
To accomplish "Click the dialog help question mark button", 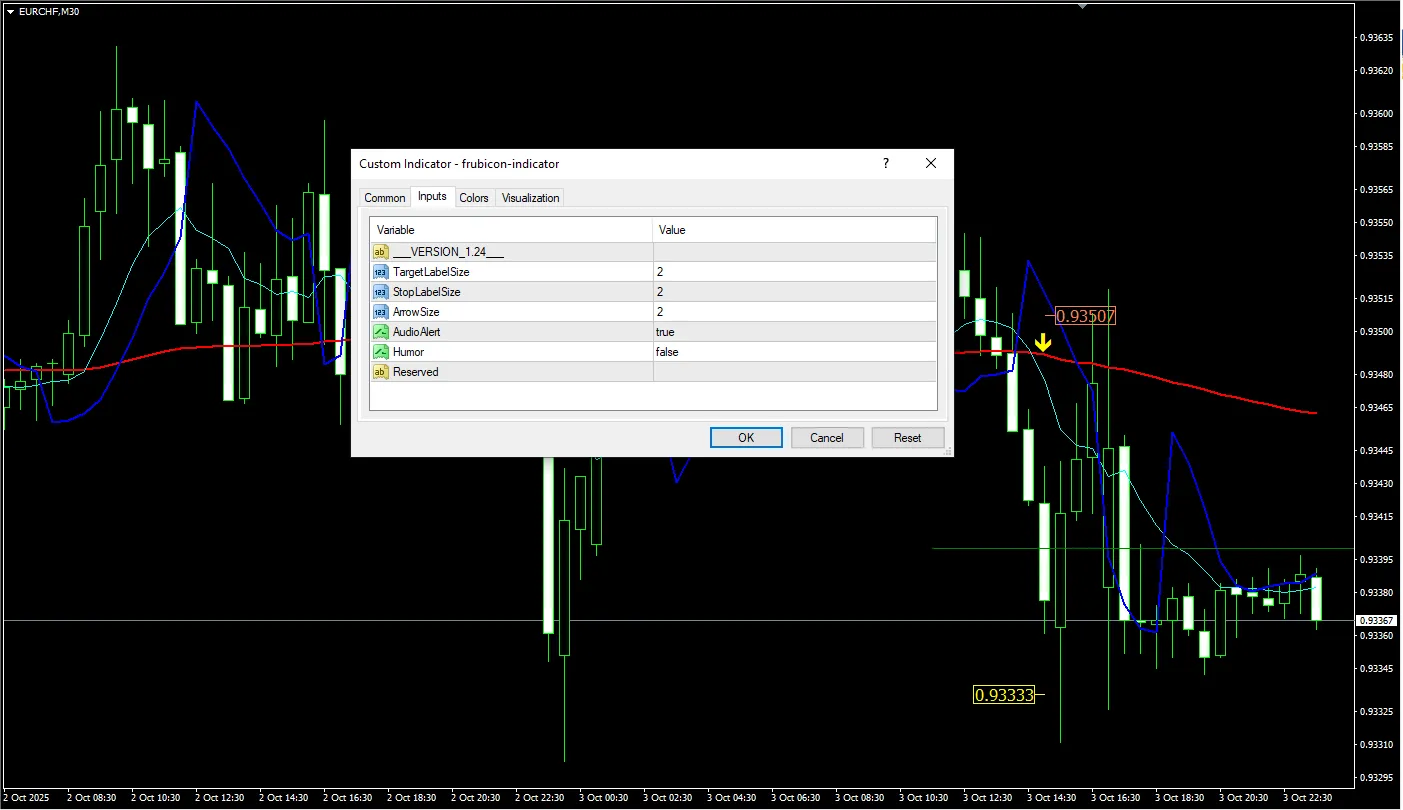I will point(885,163).
